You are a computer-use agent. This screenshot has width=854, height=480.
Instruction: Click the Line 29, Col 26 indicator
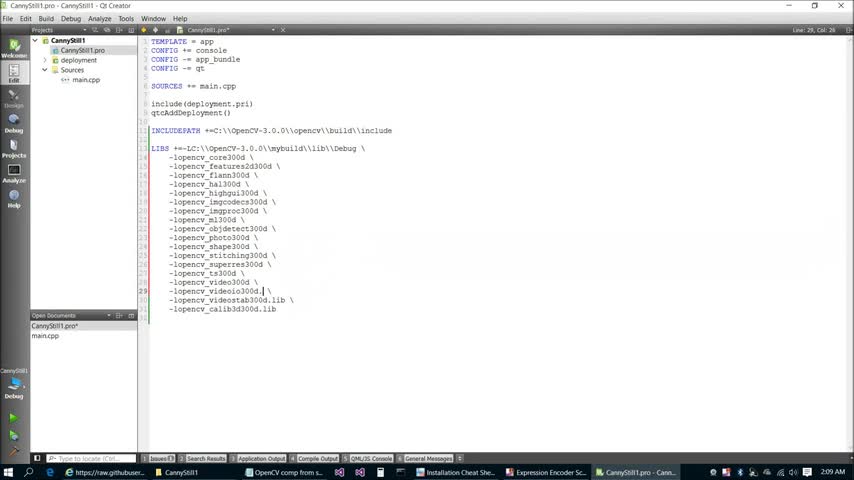(x=814, y=30)
